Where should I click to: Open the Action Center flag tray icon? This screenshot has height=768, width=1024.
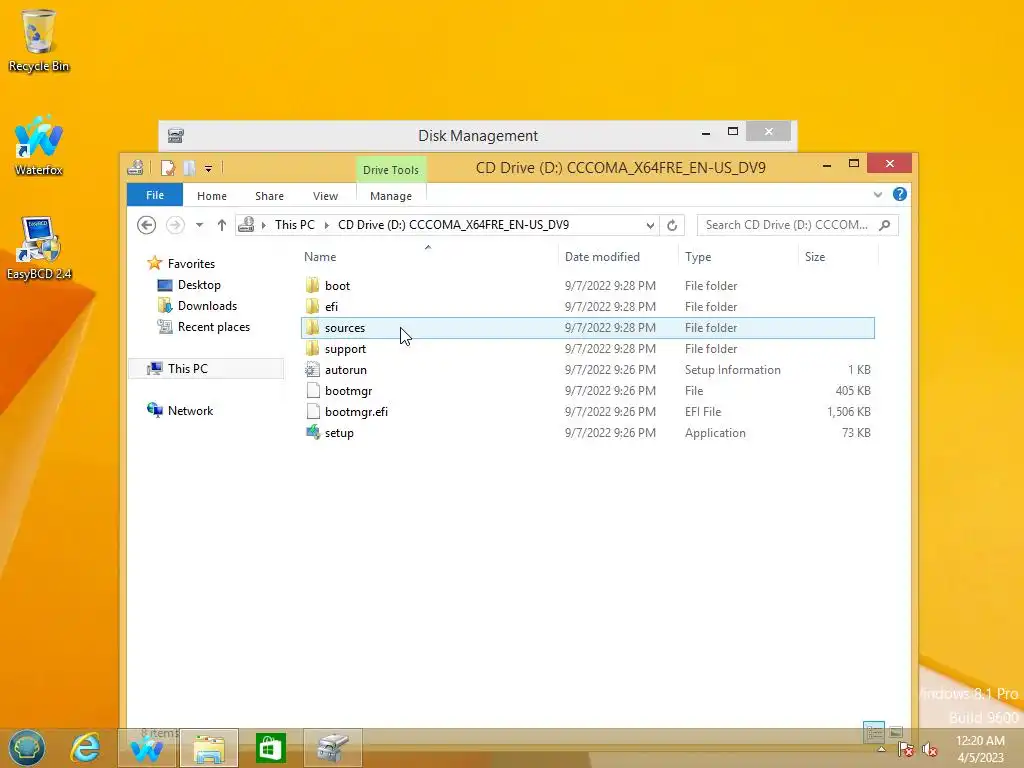(x=906, y=750)
